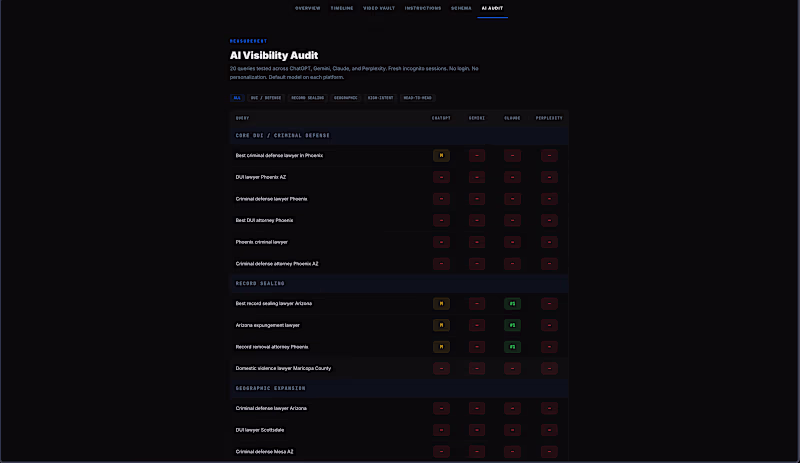Click ChatGPT M badge for 'Arizona expungement lawyer'
The height and width of the screenshot is (463, 800).
[441, 325]
